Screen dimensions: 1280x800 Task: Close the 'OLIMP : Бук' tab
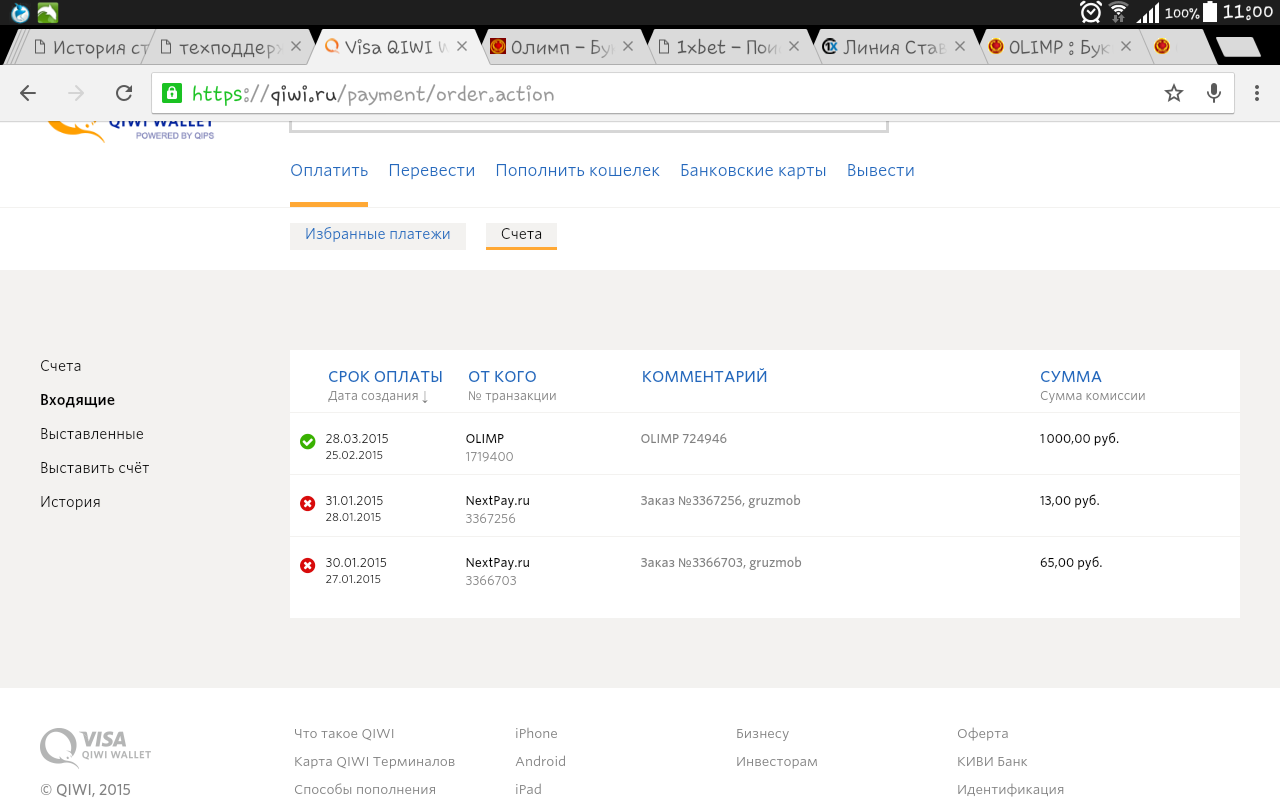[x=1127, y=46]
